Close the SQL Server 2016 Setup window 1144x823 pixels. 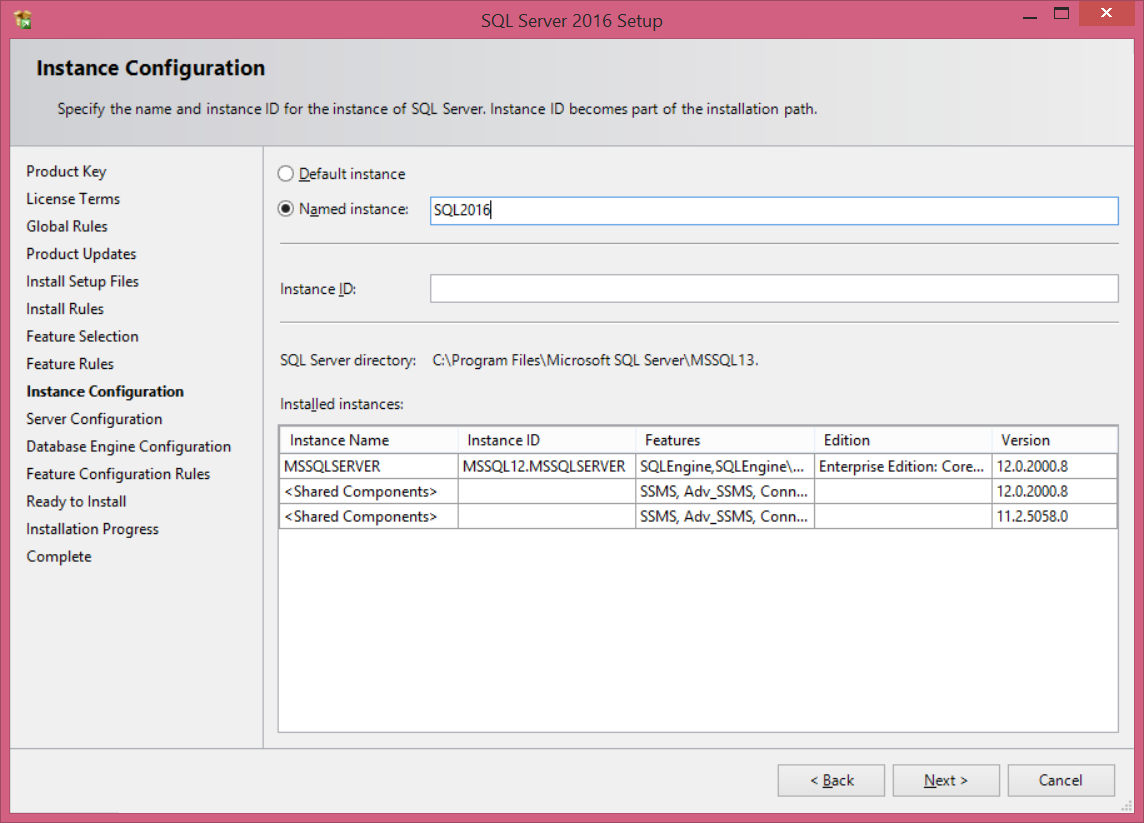pyautogui.click(x=1106, y=14)
